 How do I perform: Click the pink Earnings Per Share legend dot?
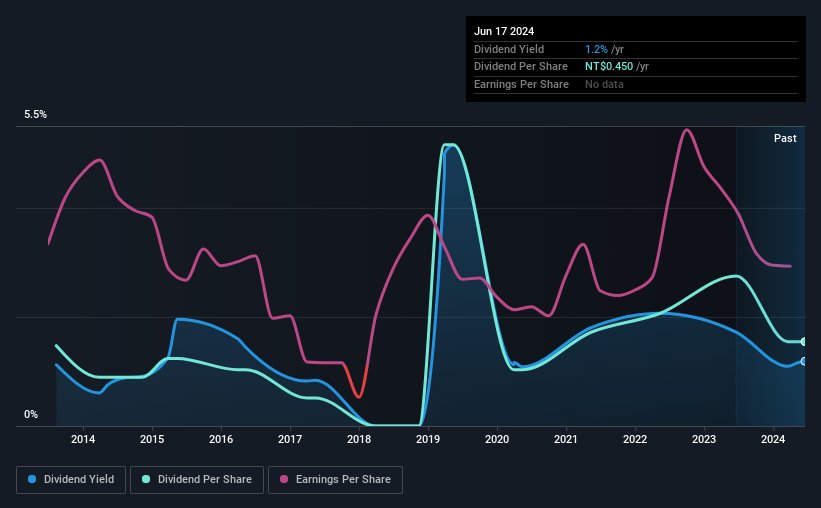[284, 479]
